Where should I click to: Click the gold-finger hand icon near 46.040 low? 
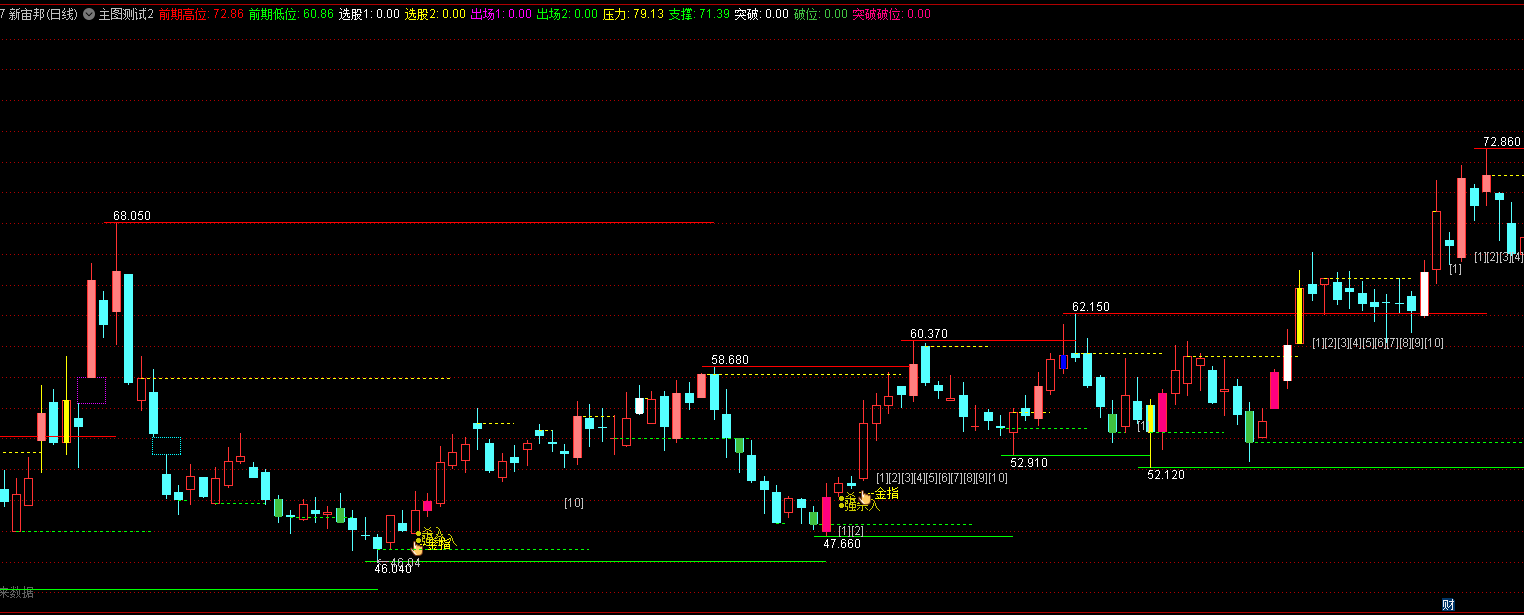pyautogui.click(x=417, y=546)
